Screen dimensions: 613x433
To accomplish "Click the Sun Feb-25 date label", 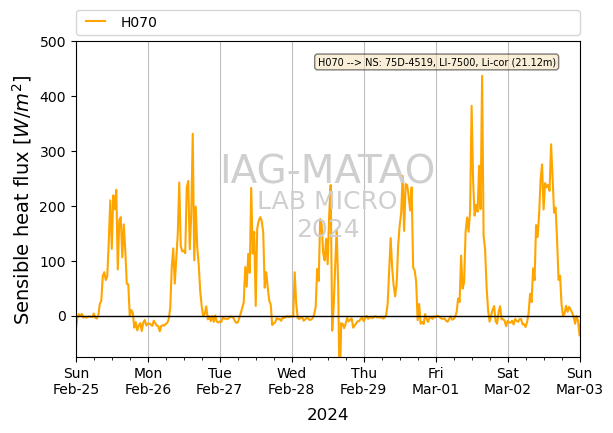I will 76,381.
